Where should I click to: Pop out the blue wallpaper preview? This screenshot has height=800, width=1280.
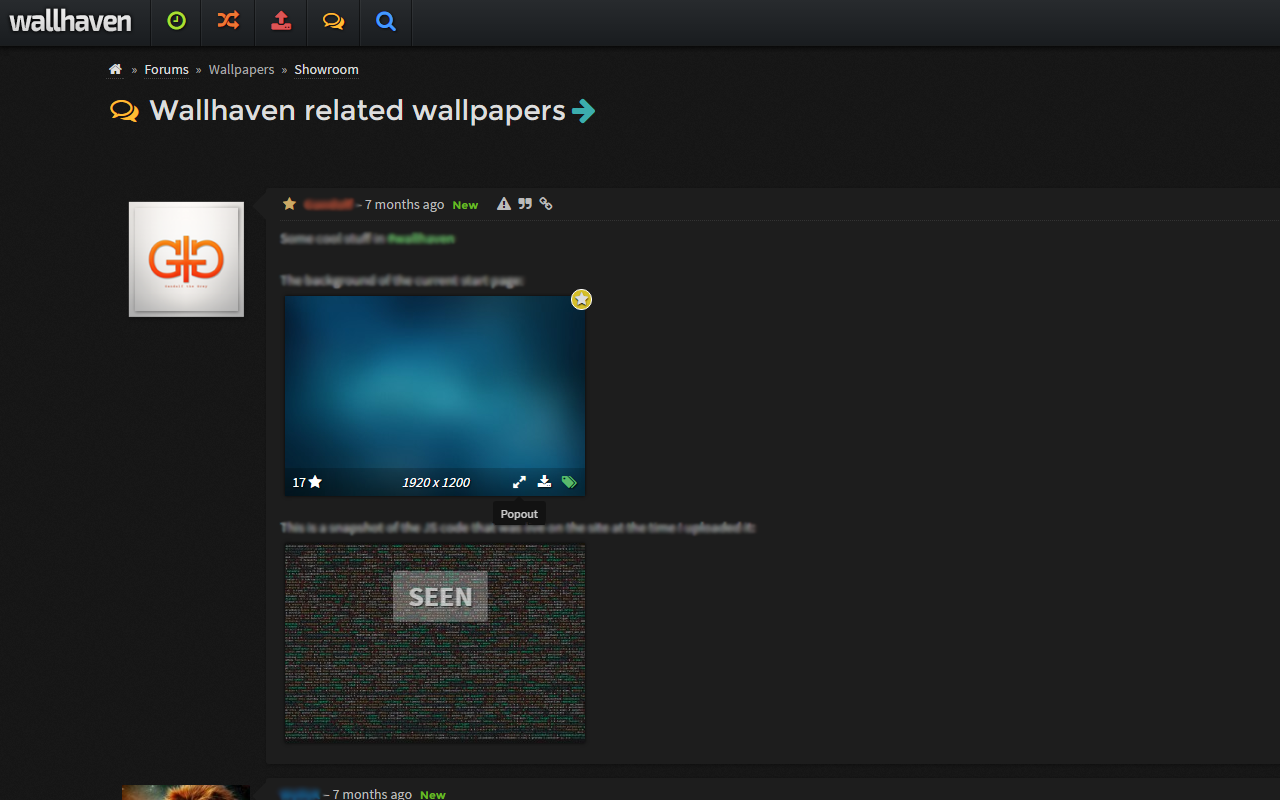(519, 482)
